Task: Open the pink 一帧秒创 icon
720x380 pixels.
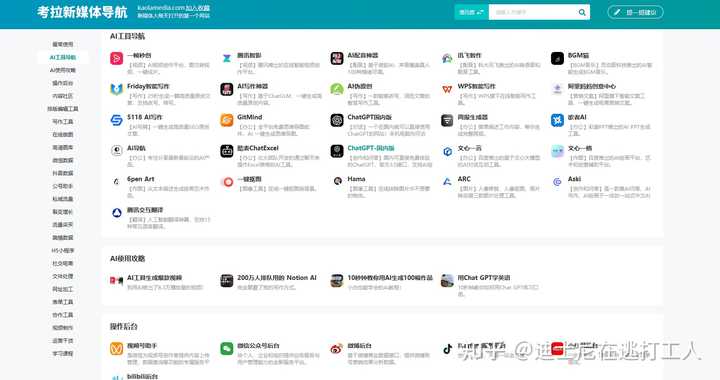Action: (117, 58)
